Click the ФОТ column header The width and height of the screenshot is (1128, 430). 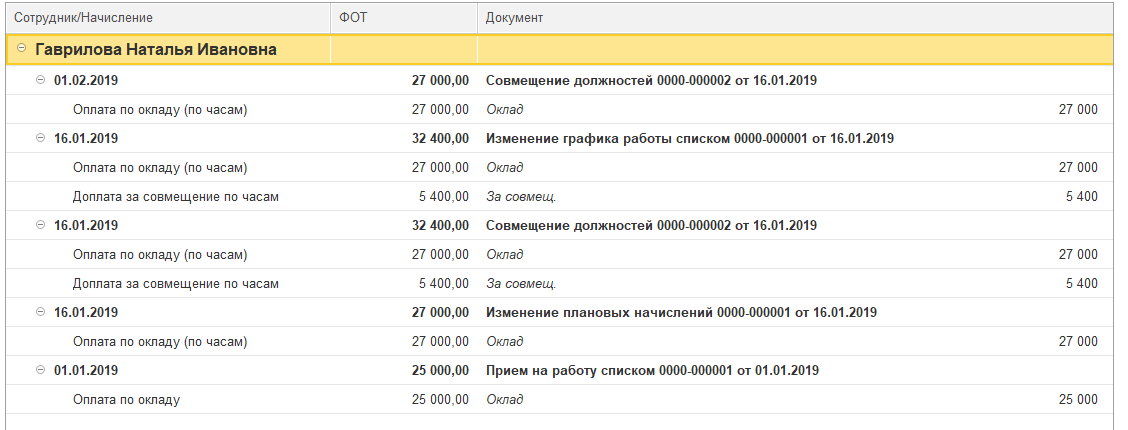tap(351, 18)
